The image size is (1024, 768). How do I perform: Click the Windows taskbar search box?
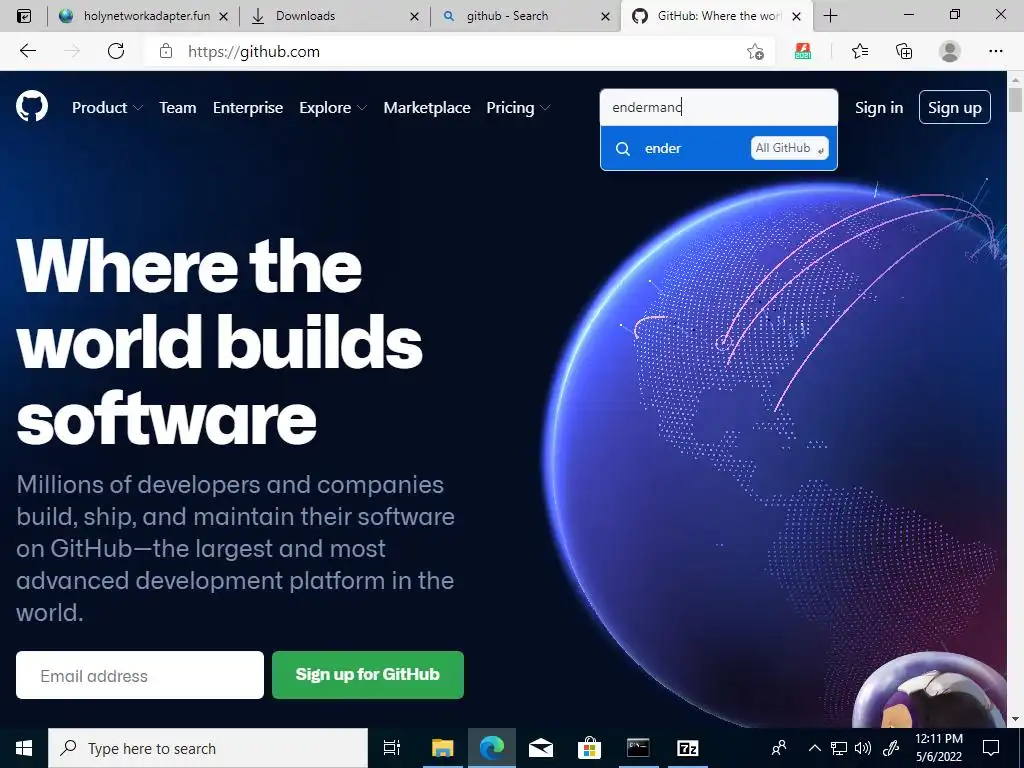[x=208, y=748]
